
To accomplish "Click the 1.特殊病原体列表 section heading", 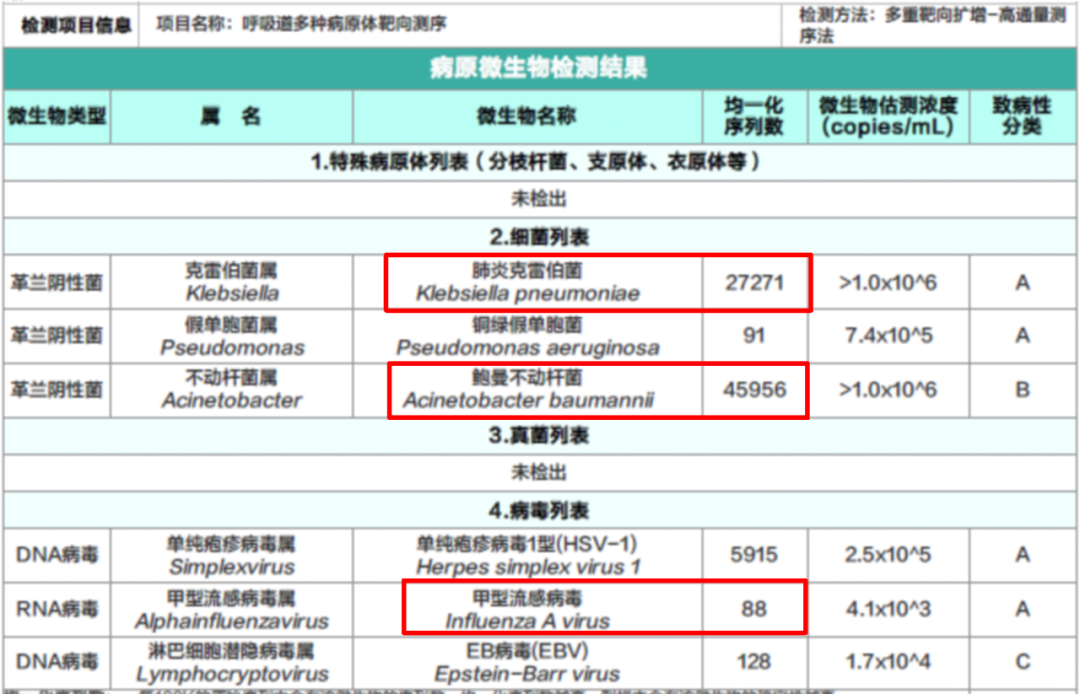I will point(539,162).
